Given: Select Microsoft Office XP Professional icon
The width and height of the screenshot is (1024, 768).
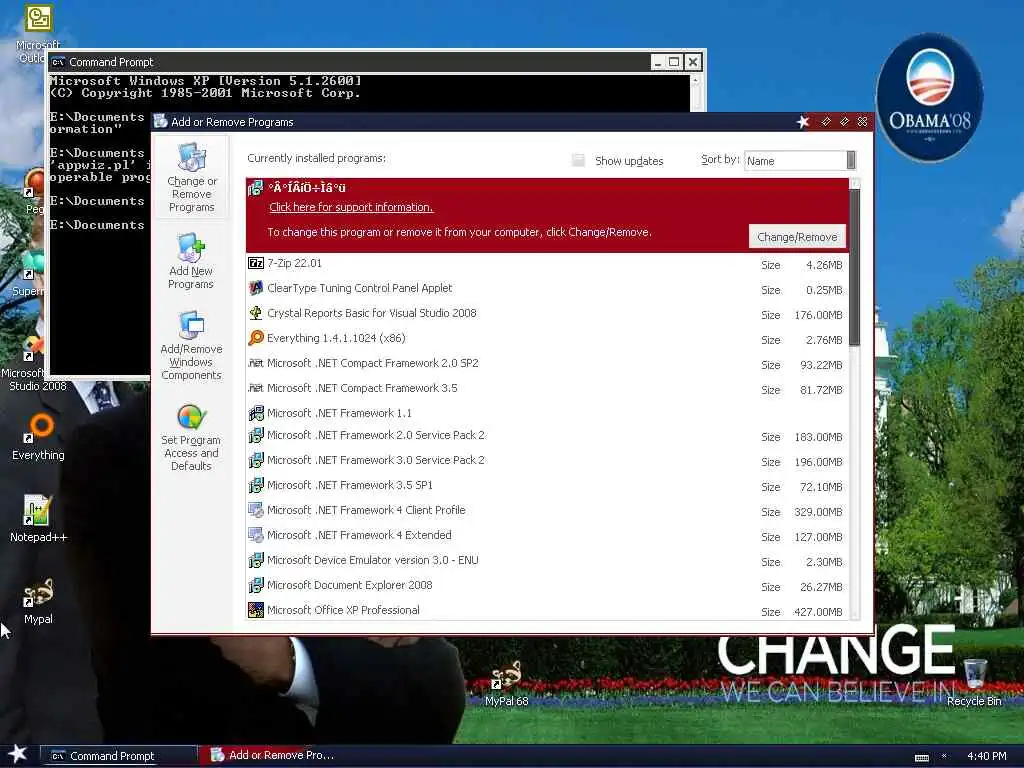Looking at the screenshot, I should click(x=256, y=610).
